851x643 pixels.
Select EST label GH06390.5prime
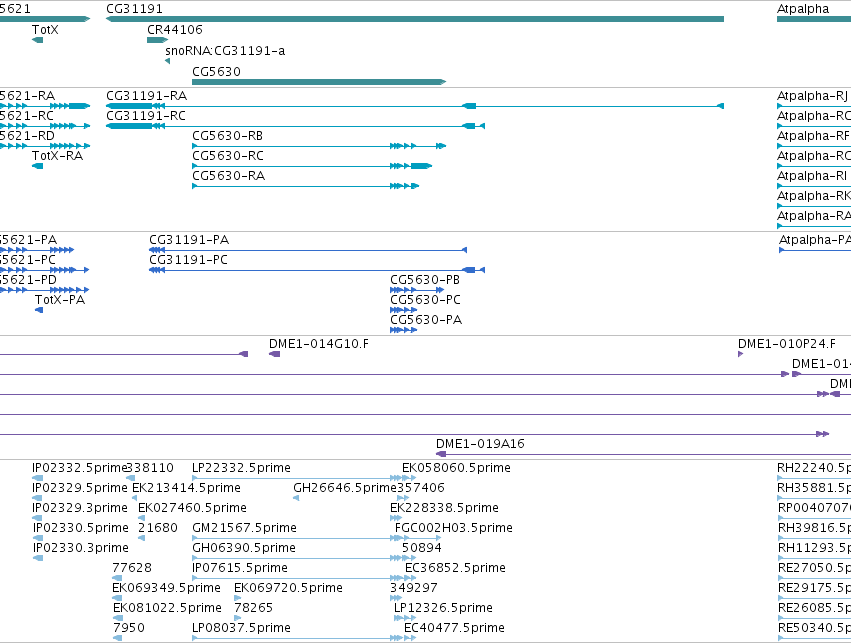click(x=244, y=548)
